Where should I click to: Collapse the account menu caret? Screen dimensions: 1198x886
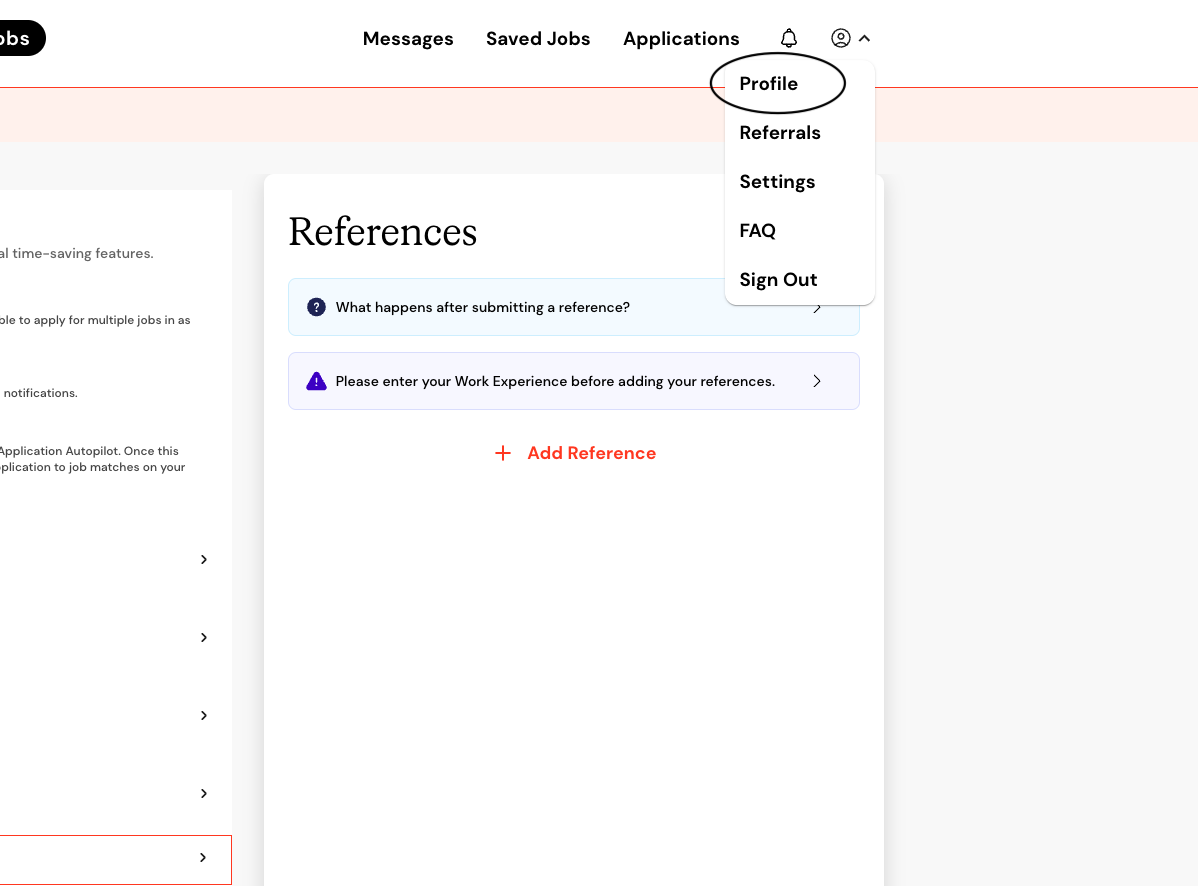pyautogui.click(x=864, y=38)
